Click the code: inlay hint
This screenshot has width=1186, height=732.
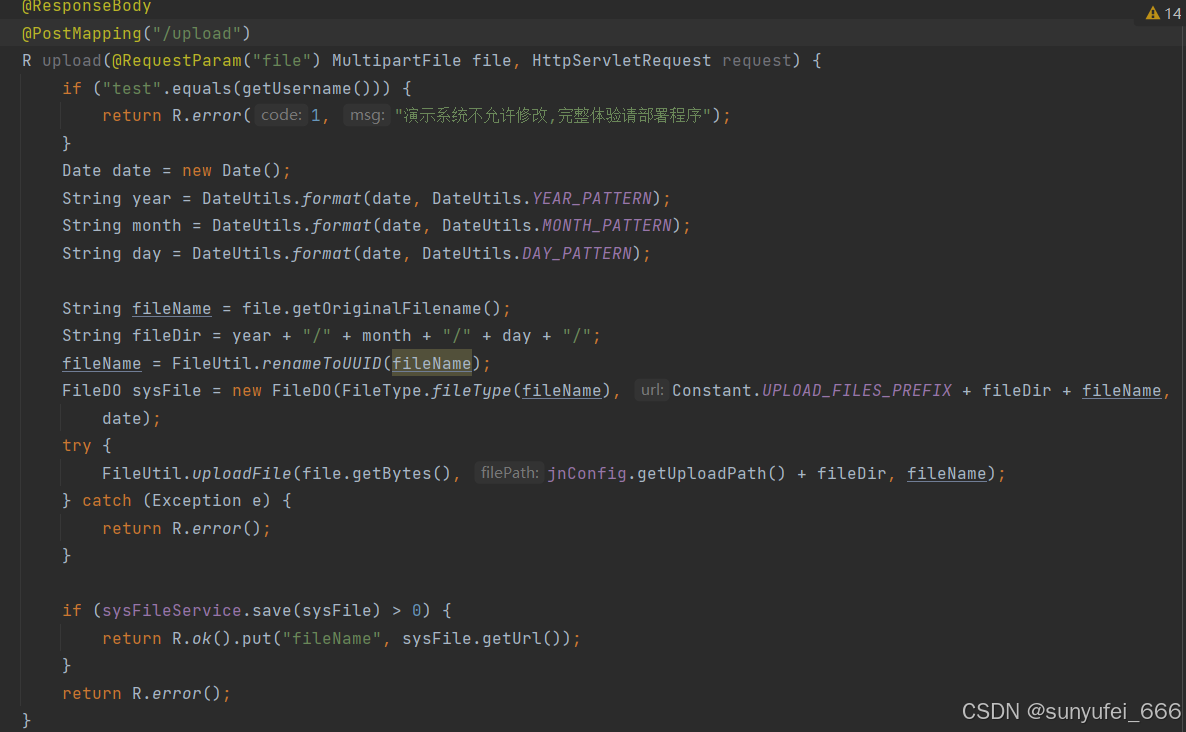click(281, 115)
